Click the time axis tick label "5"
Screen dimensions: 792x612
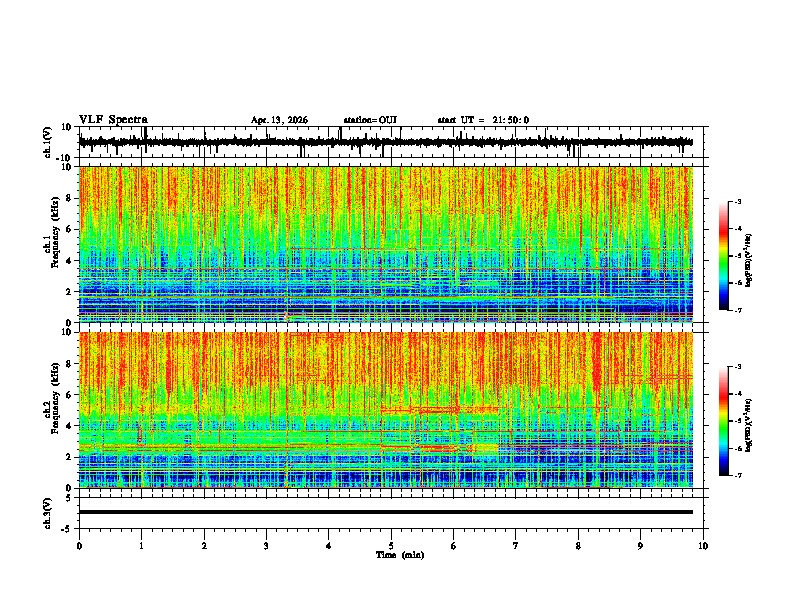pyautogui.click(x=391, y=546)
